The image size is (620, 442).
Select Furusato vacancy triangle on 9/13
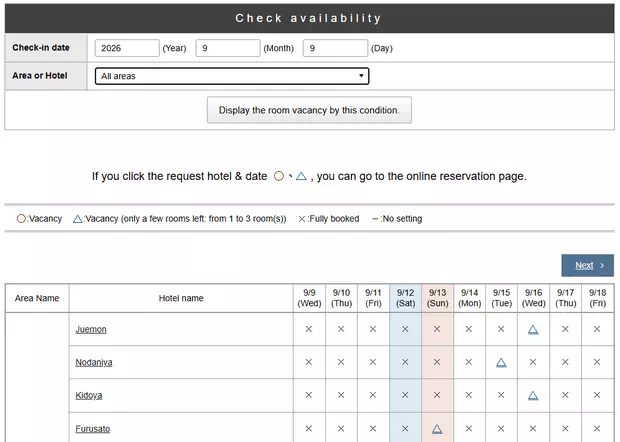coord(437,429)
